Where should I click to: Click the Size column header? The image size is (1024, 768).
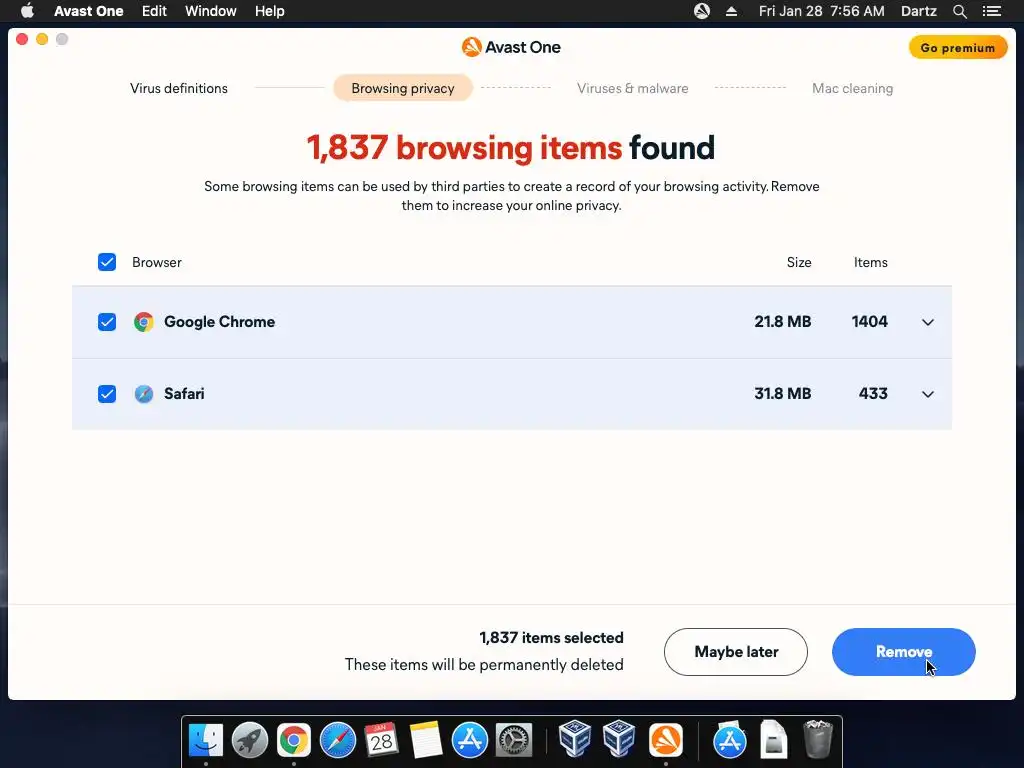pos(799,263)
